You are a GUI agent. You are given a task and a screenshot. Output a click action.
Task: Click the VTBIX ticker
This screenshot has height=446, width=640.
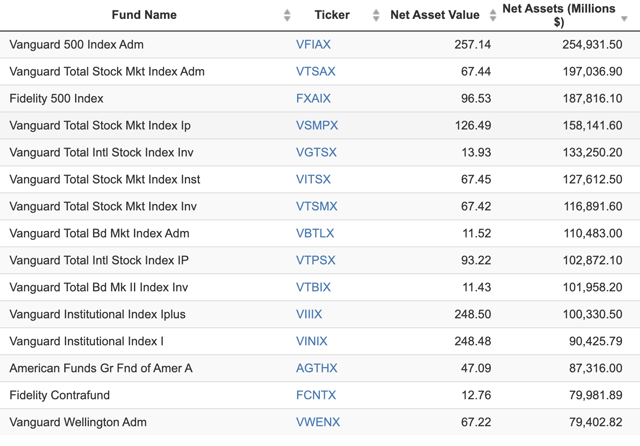[x=313, y=288]
